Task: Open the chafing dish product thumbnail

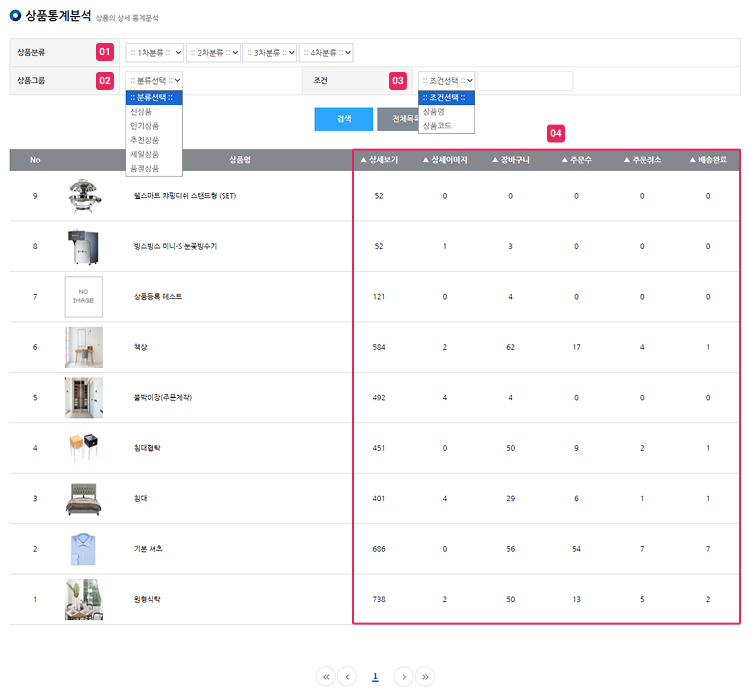Action: 84,196
